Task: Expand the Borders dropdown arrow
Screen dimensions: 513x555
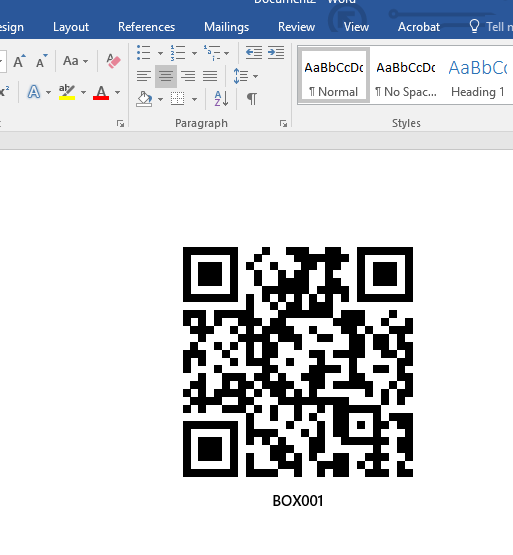Action: pyautogui.click(x=194, y=99)
